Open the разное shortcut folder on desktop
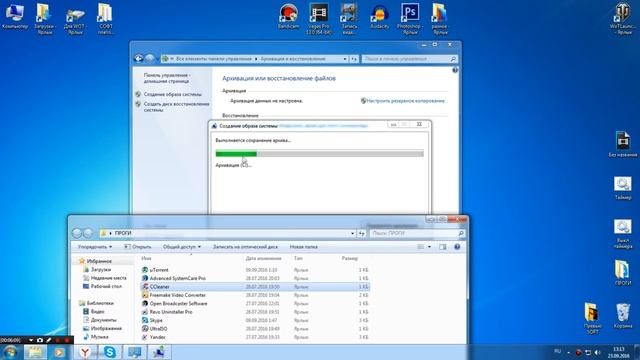The width and height of the screenshot is (640, 360). pos(440,18)
